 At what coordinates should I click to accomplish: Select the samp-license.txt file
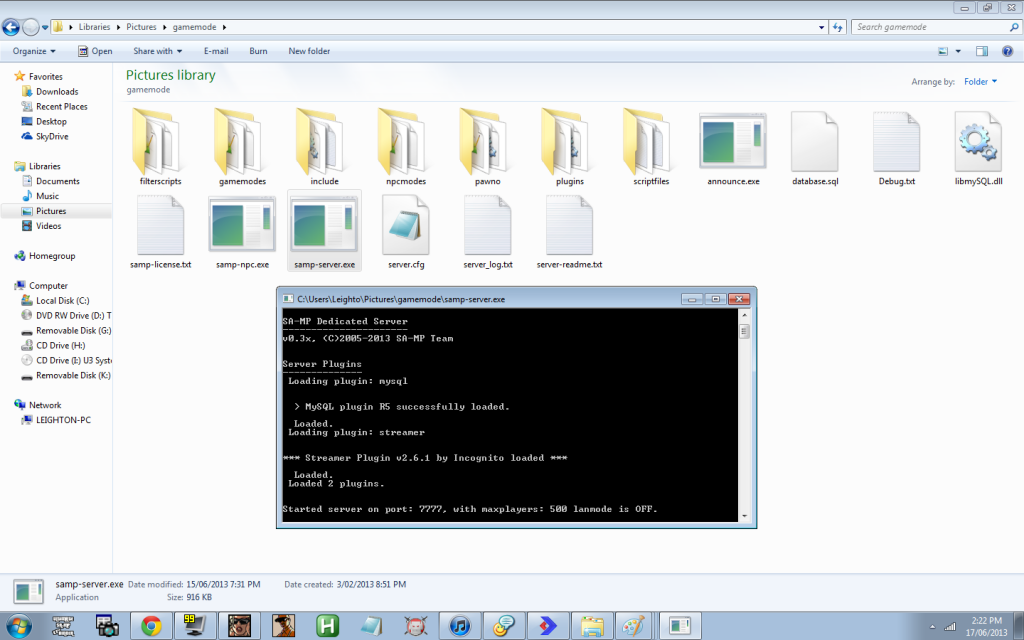(161, 231)
